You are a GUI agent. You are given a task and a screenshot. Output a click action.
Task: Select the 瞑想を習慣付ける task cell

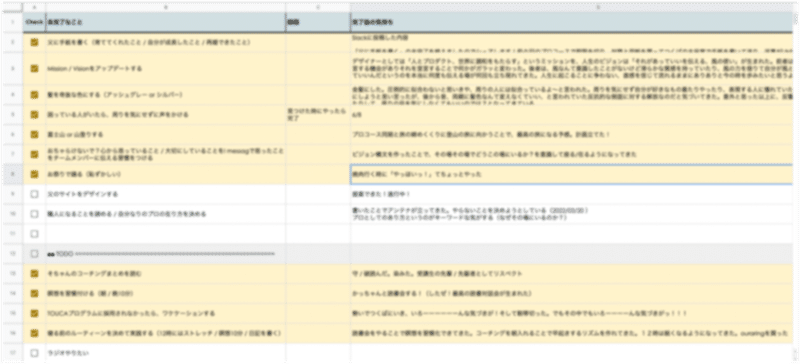click(x=166, y=294)
